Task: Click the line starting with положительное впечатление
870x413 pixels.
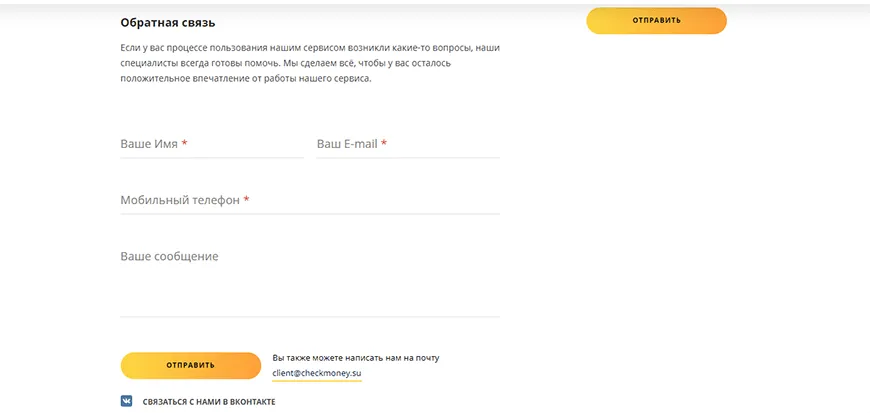Action: pos(245,78)
